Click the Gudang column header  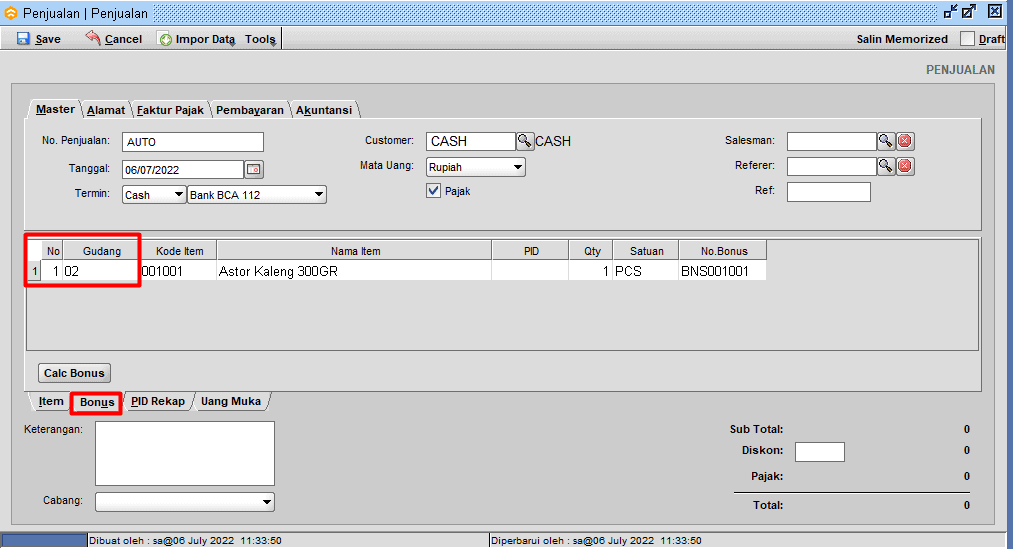101,251
